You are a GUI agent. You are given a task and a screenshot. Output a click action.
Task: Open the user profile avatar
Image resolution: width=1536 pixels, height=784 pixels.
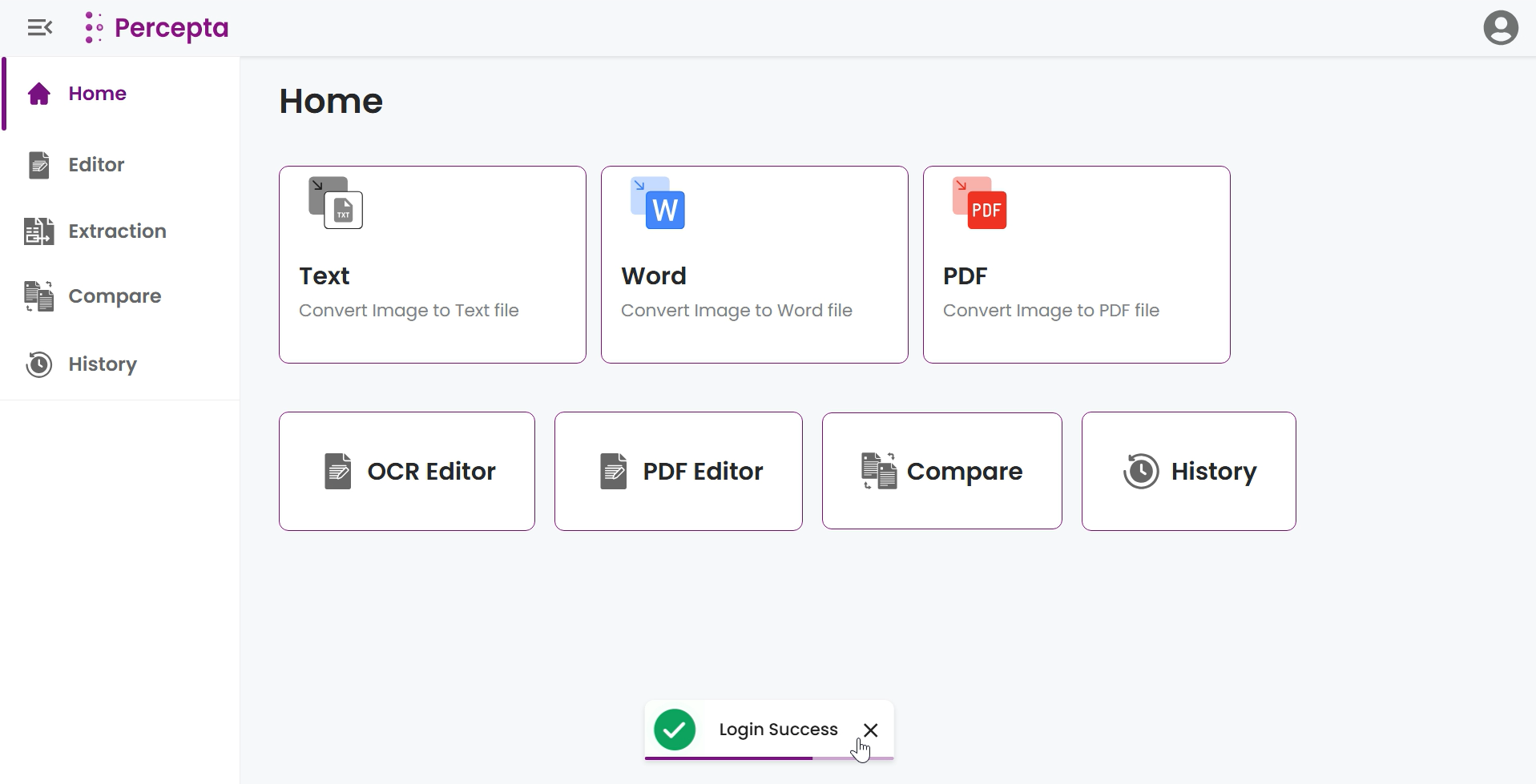click(1501, 26)
